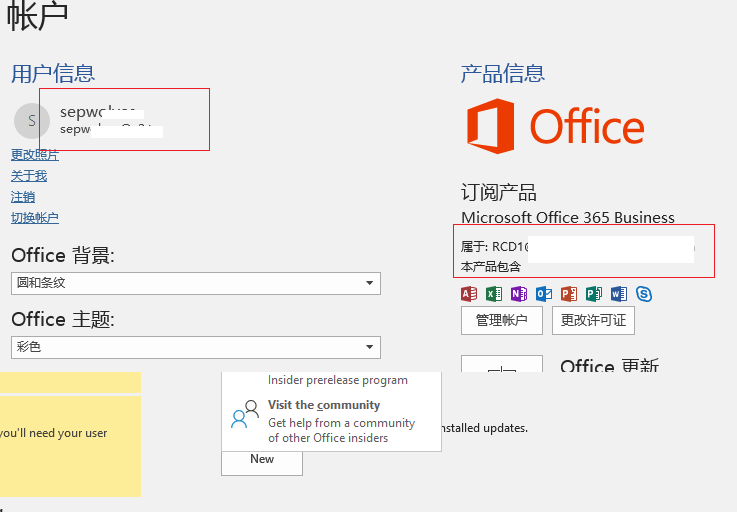This screenshot has width=737, height=512.
Task: Click the Publisher app icon
Action: 594,294
